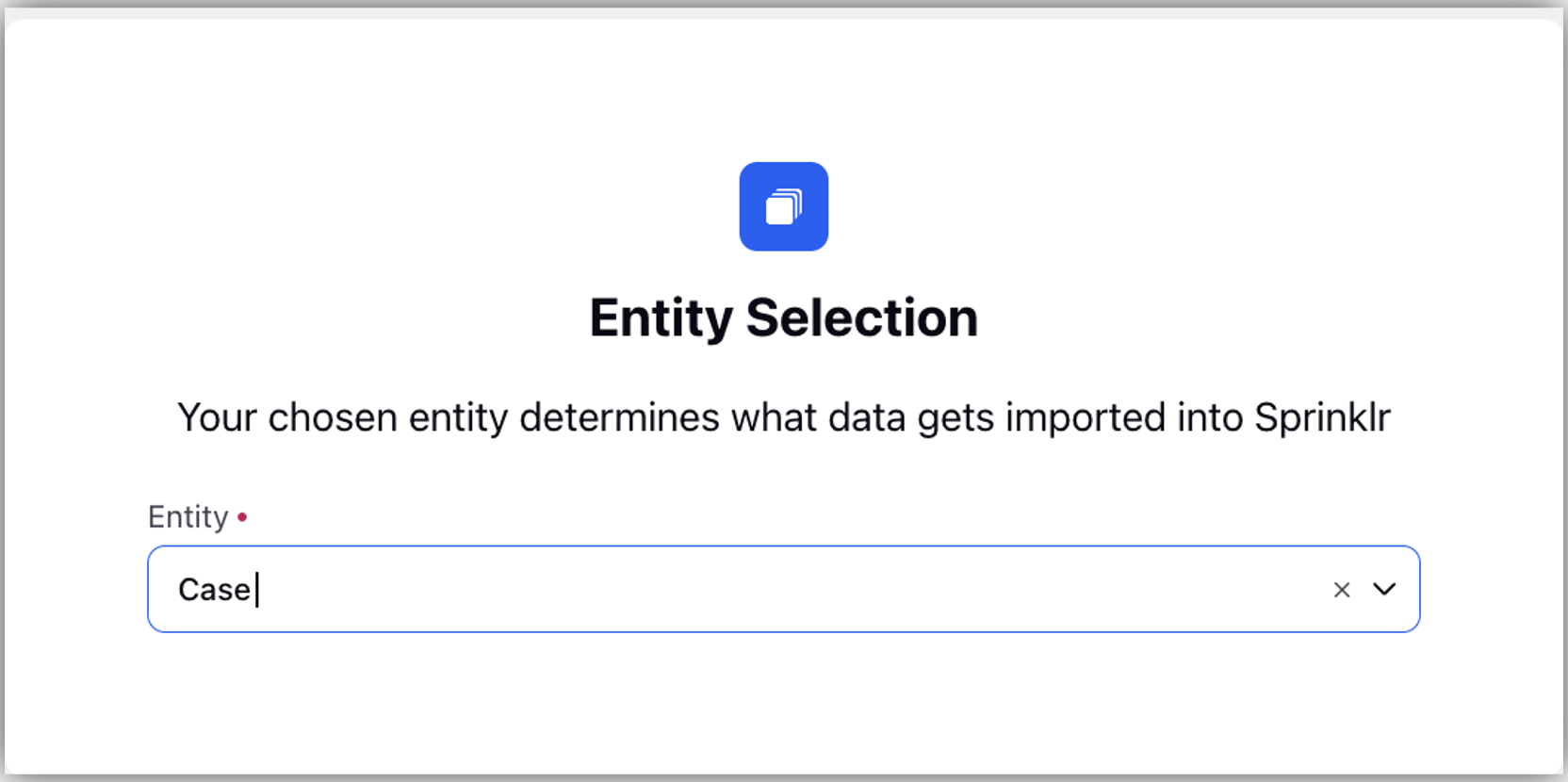Click the subtitle about data imported into Sprinklr
The width and height of the screenshot is (1568, 782).
[x=783, y=417]
